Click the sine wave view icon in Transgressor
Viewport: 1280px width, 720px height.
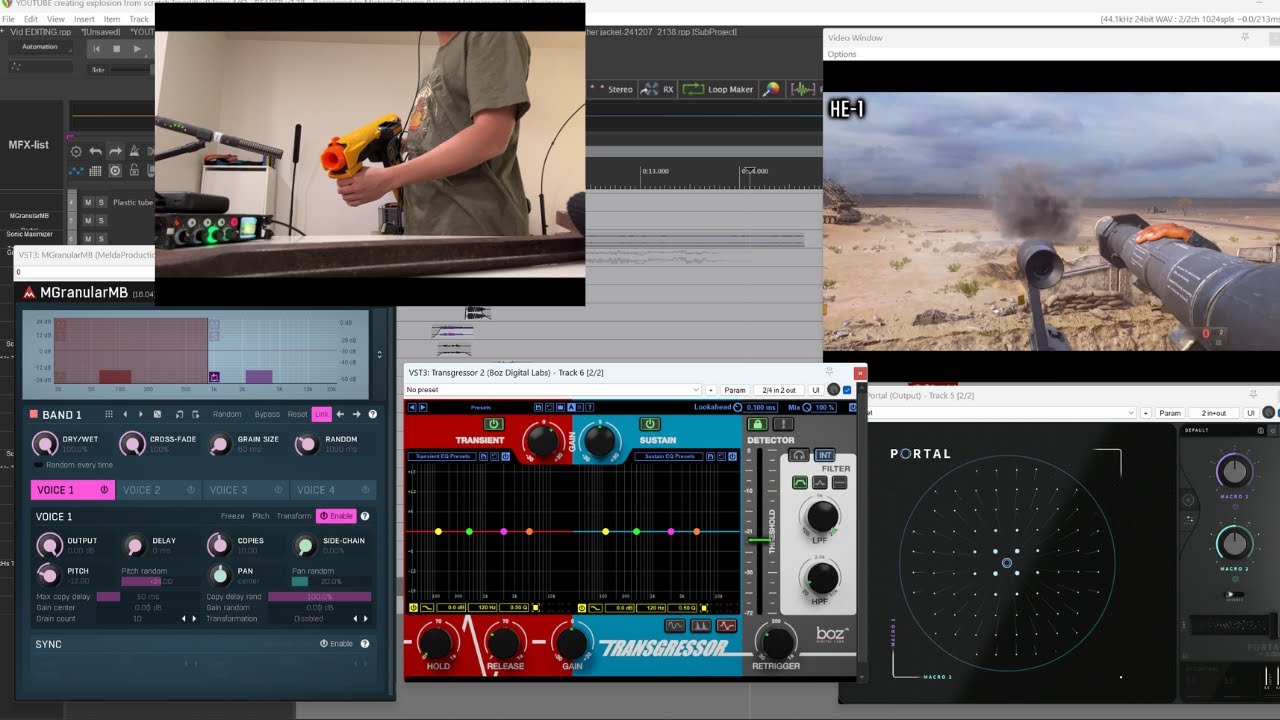(675, 626)
